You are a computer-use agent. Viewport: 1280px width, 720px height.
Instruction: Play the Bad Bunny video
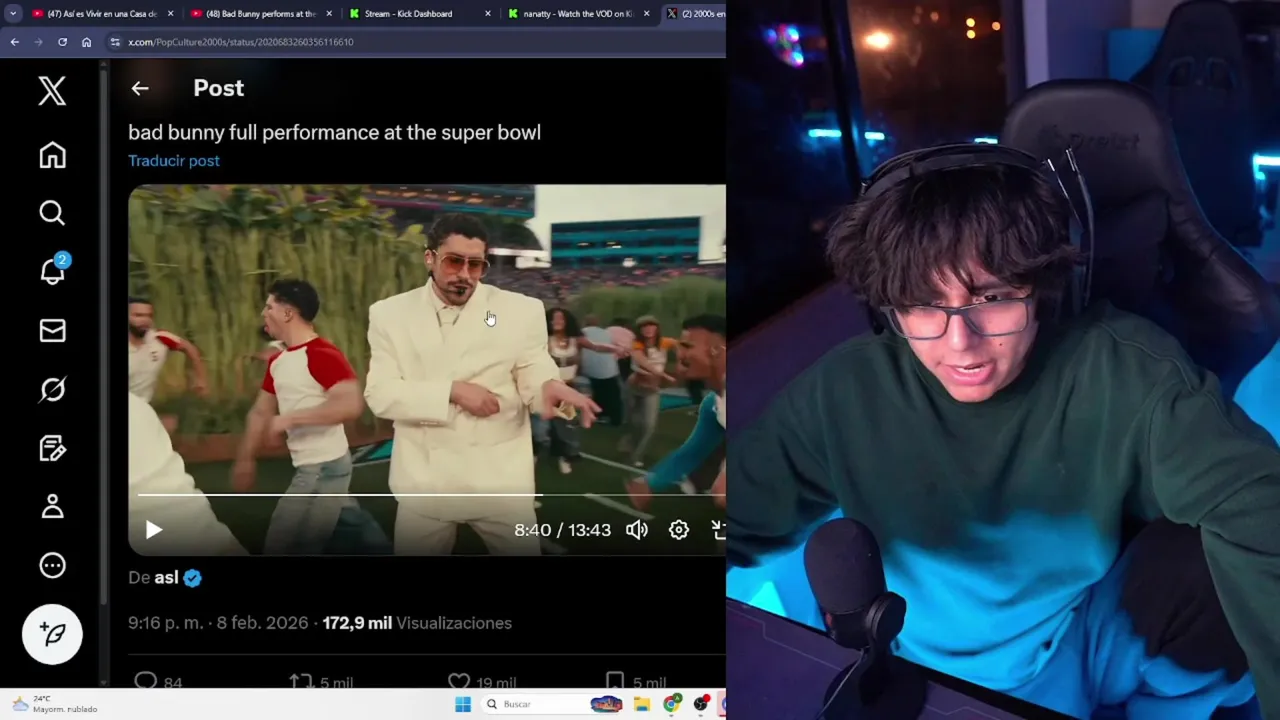tap(153, 530)
